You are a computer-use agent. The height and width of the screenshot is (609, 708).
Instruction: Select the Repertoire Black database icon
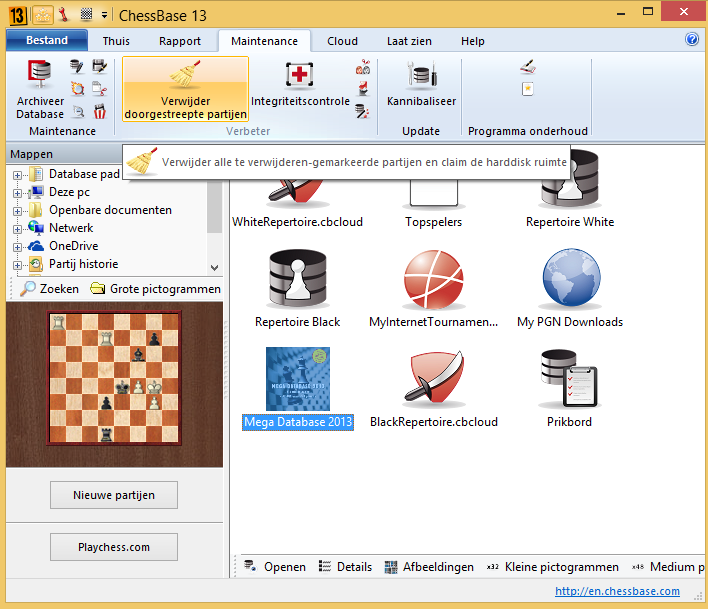[298, 279]
